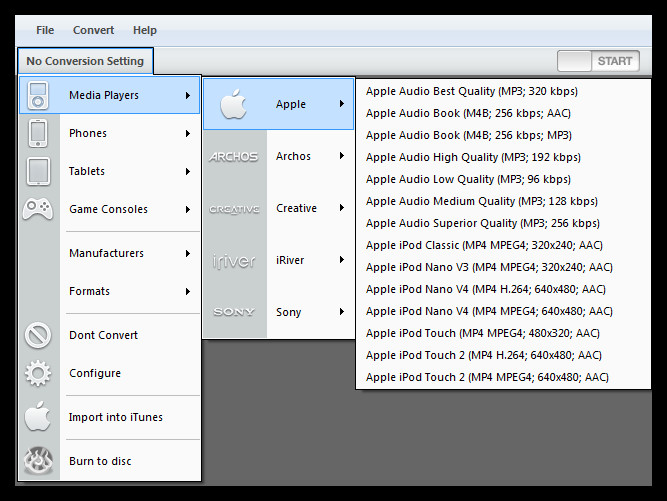Screen dimensions: 667x501
Task: Click the phone icon beside Phones
Action: click(38, 133)
